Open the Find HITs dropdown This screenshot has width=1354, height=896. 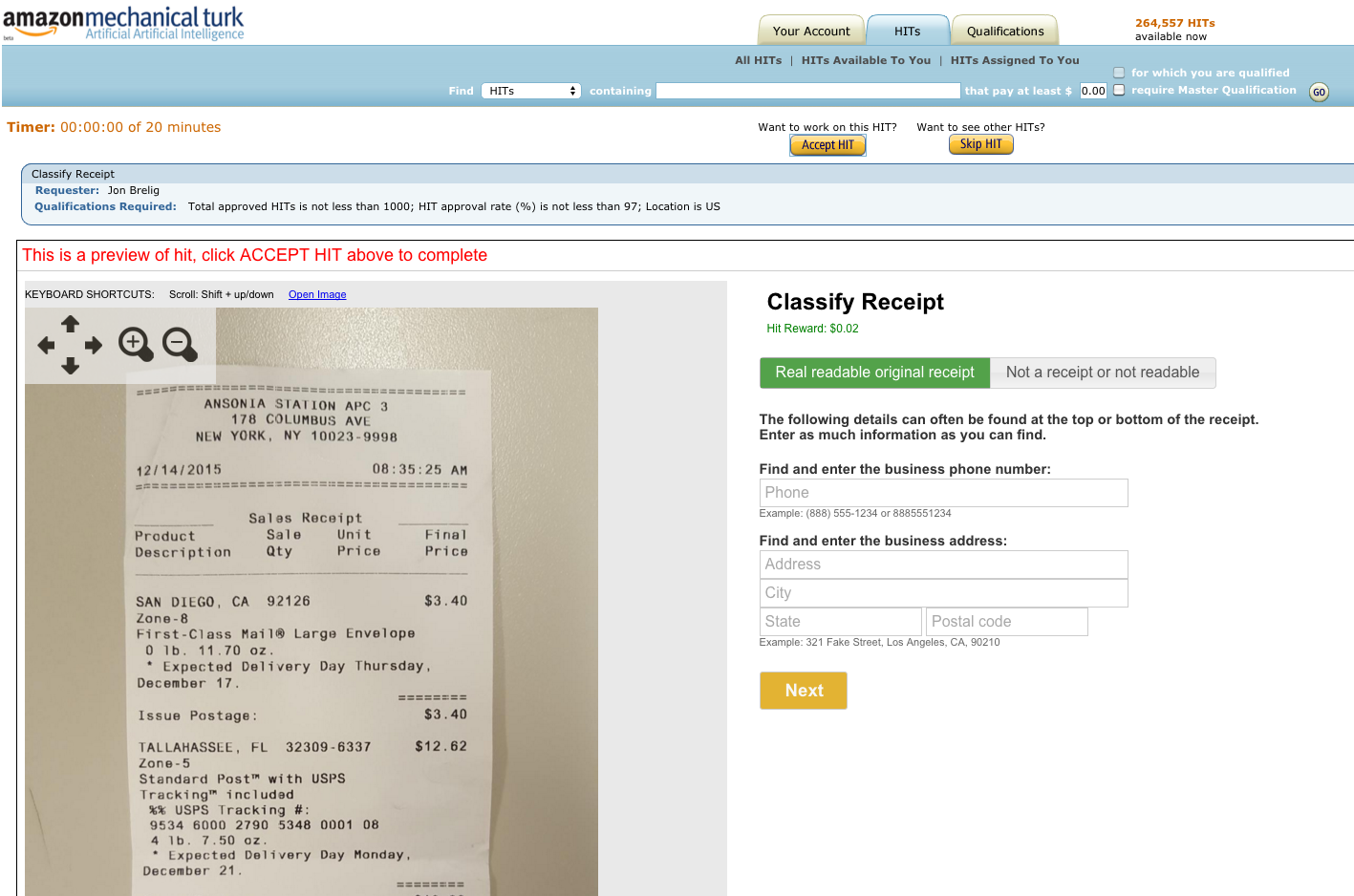[531, 91]
